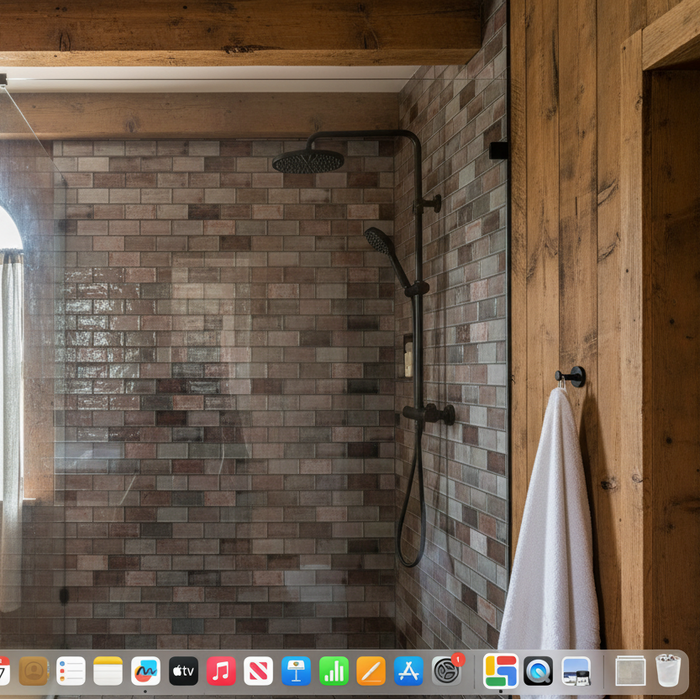This screenshot has height=700, width=700.
Task: Open the Music app
Action: click(x=221, y=670)
